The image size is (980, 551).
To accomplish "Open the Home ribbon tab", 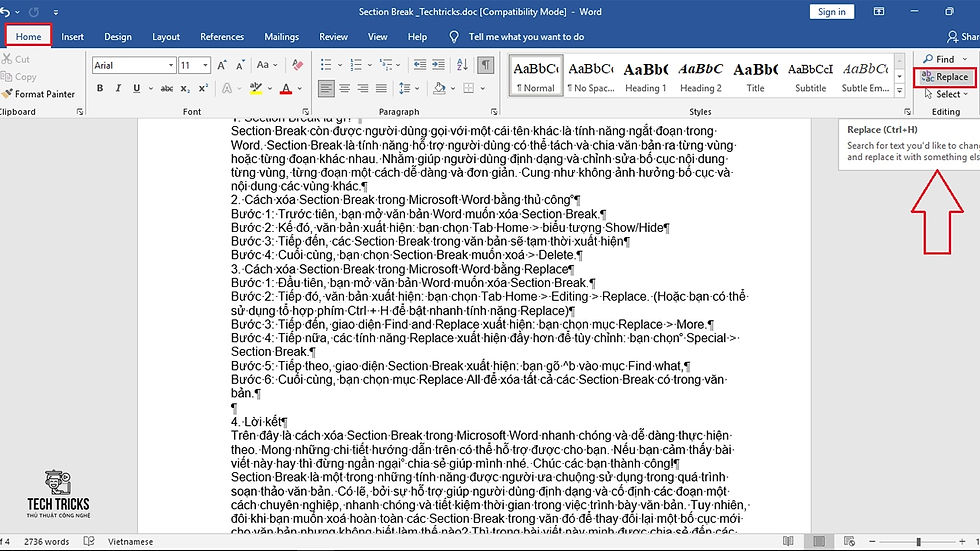I will click(x=29, y=36).
